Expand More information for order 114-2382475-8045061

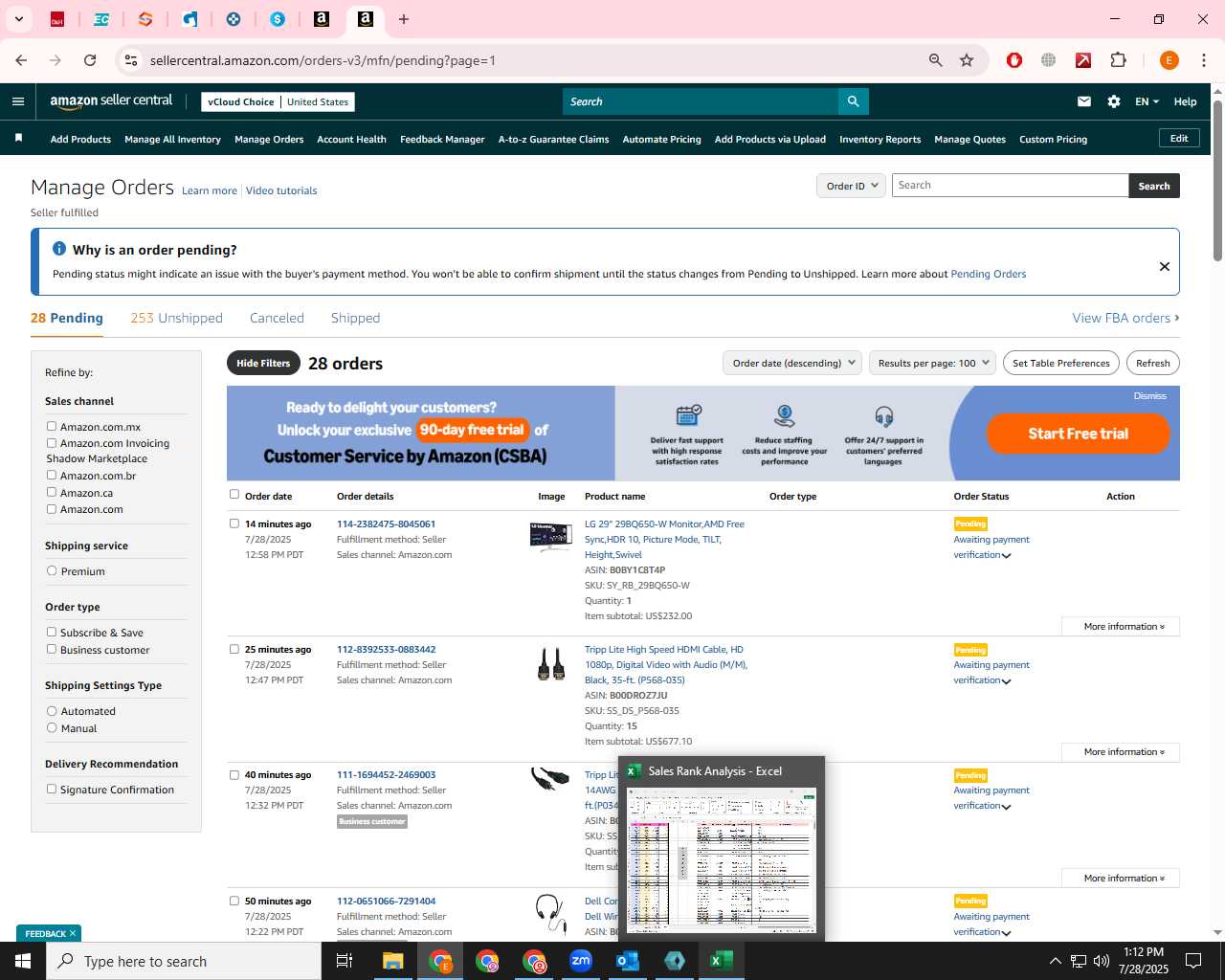pyautogui.click(x=1121, y=627)
